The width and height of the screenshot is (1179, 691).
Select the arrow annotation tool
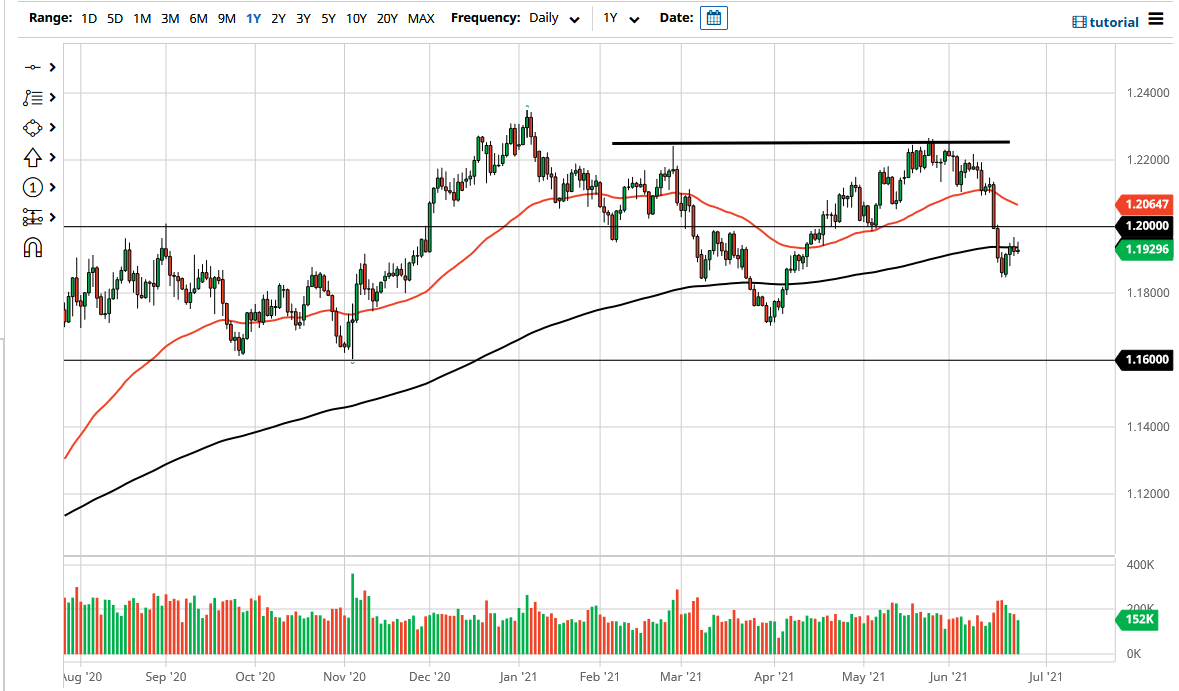[x=32, y=157]
